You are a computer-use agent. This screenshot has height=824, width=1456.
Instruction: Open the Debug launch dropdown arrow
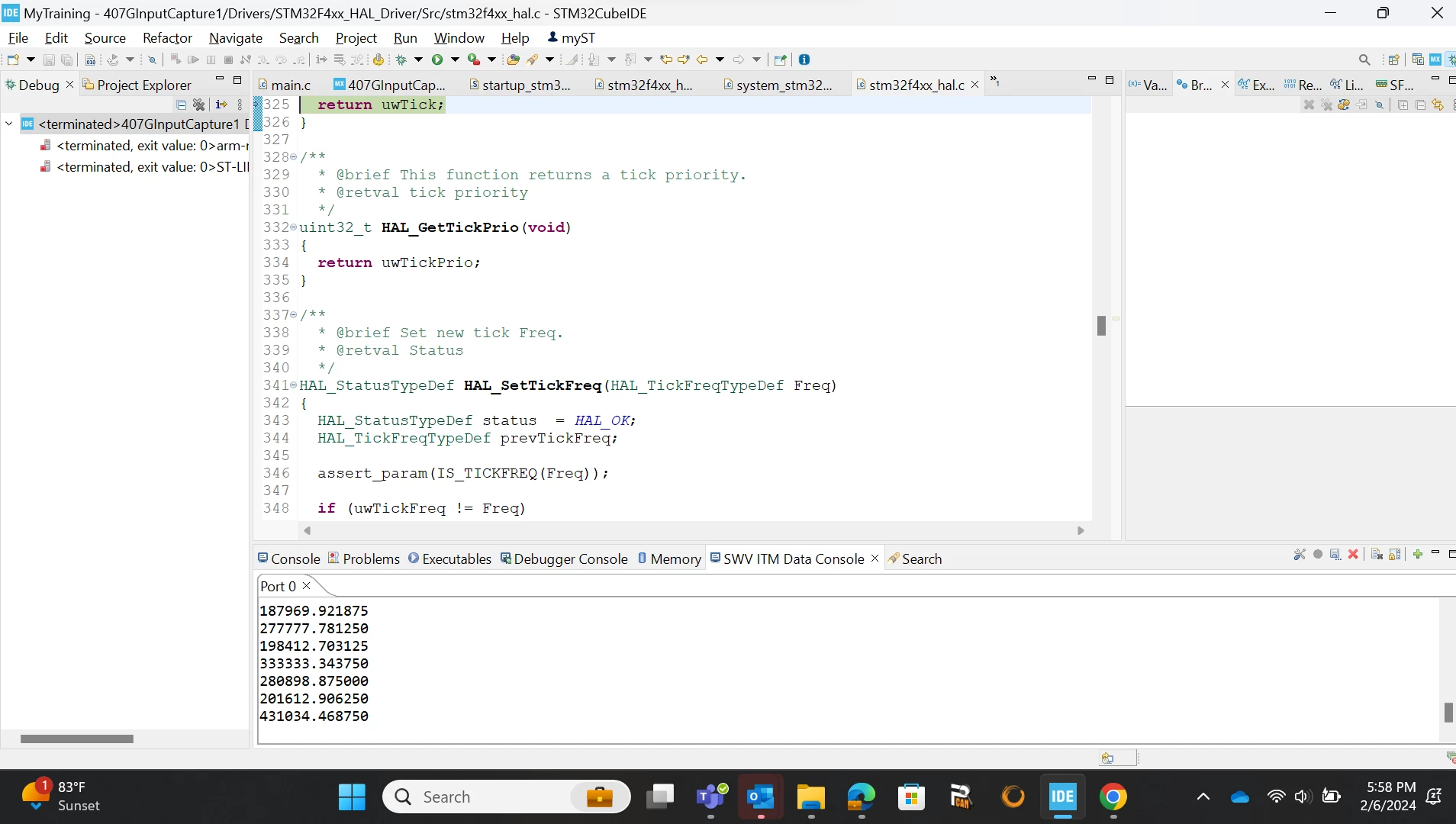coord(418,60)
